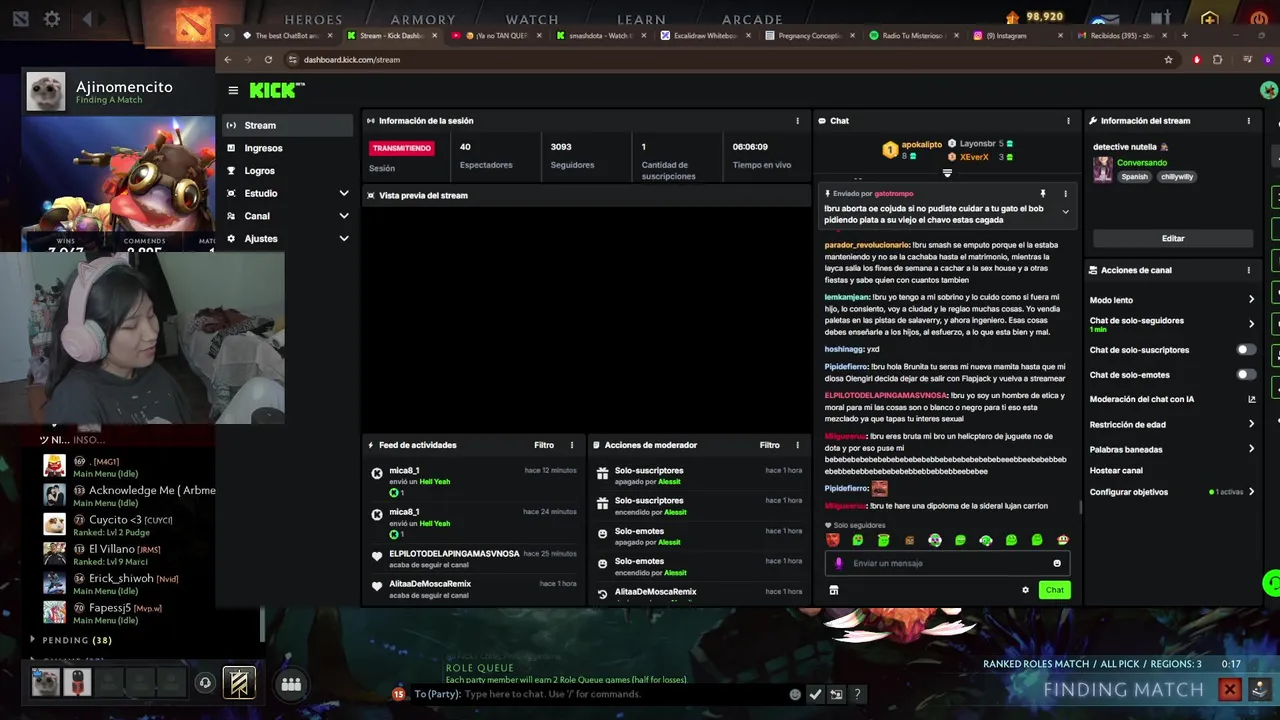Click emoji picker icon in message box
The height and width of the screenshot is (720, 1280).
(1056, 563)
